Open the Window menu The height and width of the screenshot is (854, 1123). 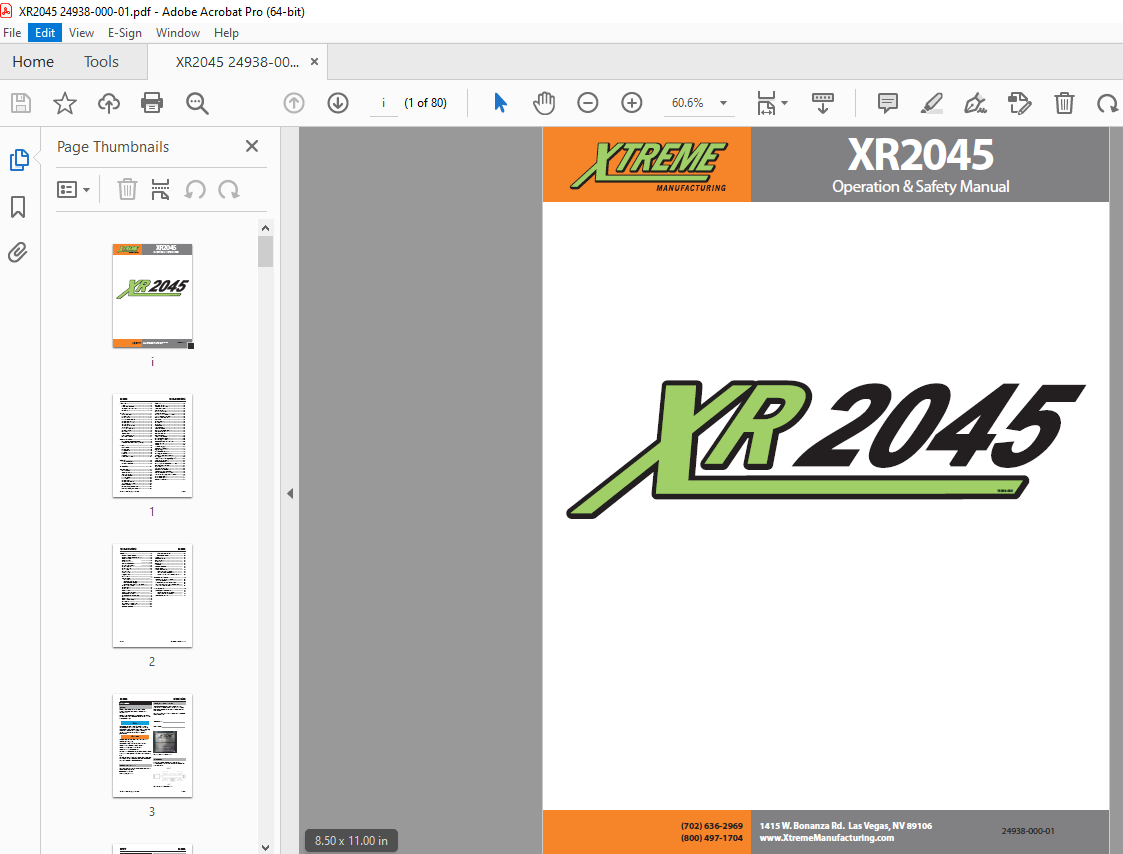(x=178, y=33)
